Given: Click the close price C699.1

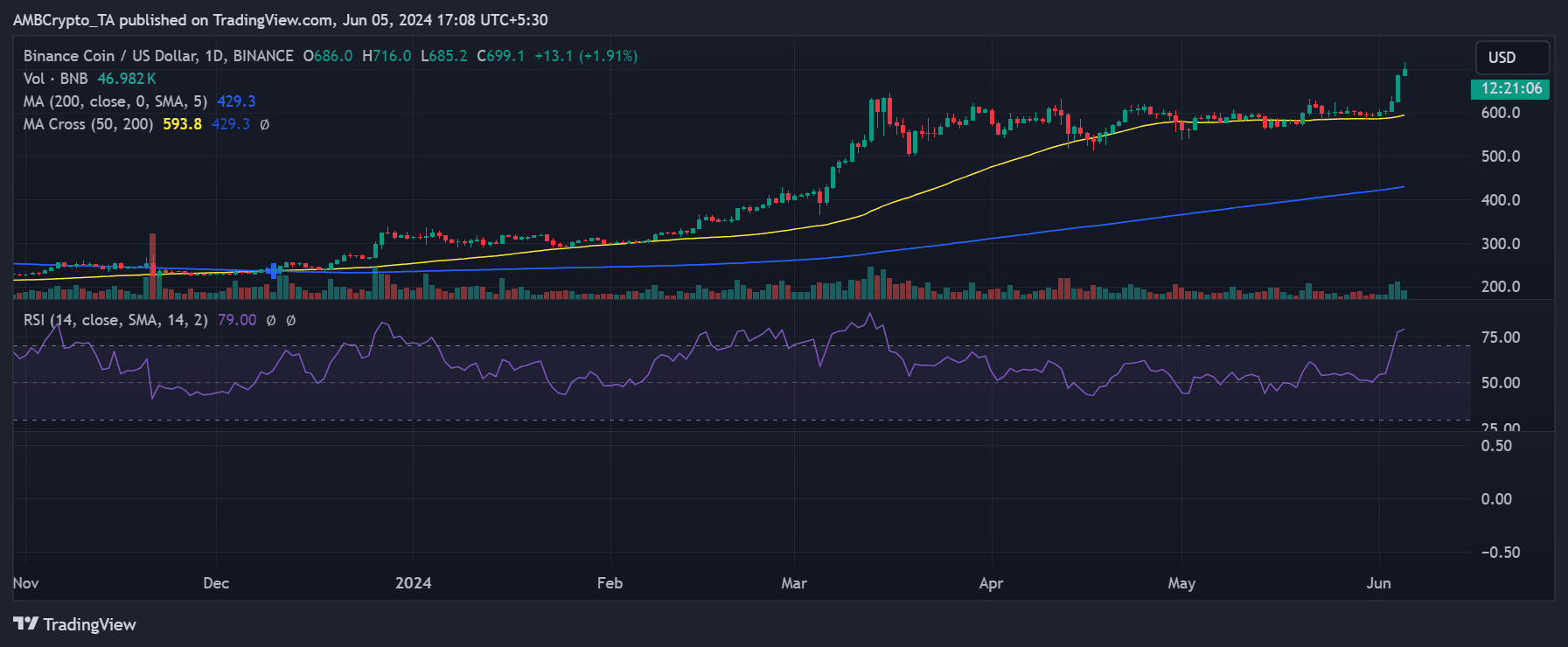Looking at the screenshot, I should 501,56.
